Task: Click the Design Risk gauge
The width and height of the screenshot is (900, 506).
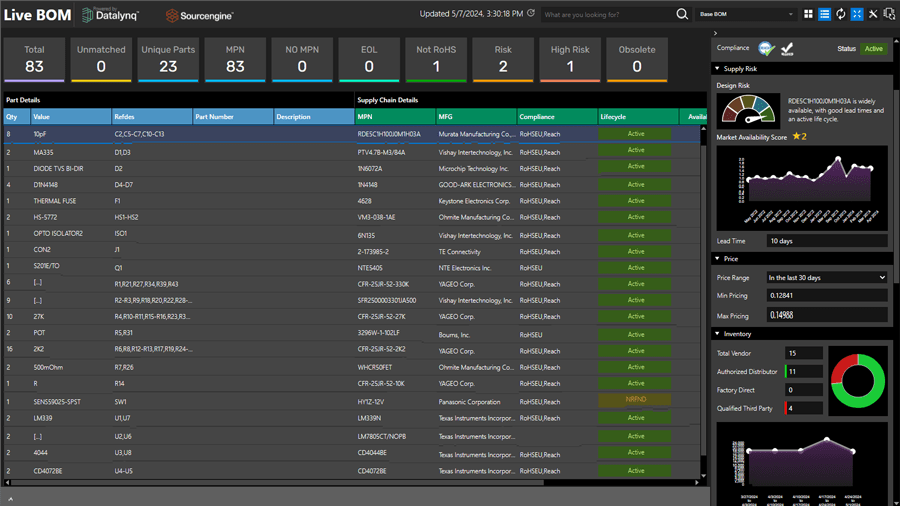Action: pos(748,110)
